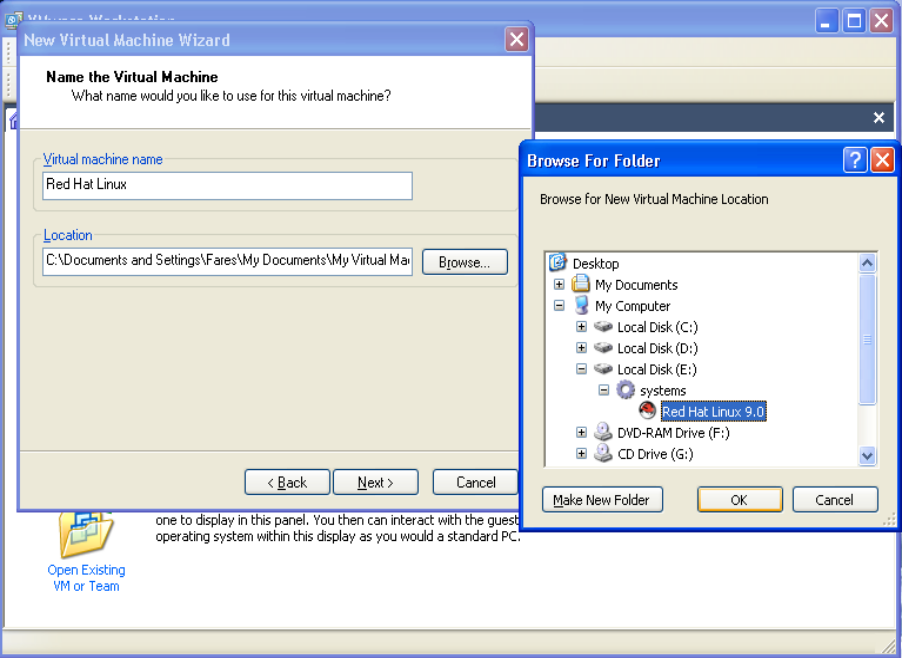This screenshot has width=902, height=658.
Task: Go to the Next wizard step
Action: tap(375, 482)
